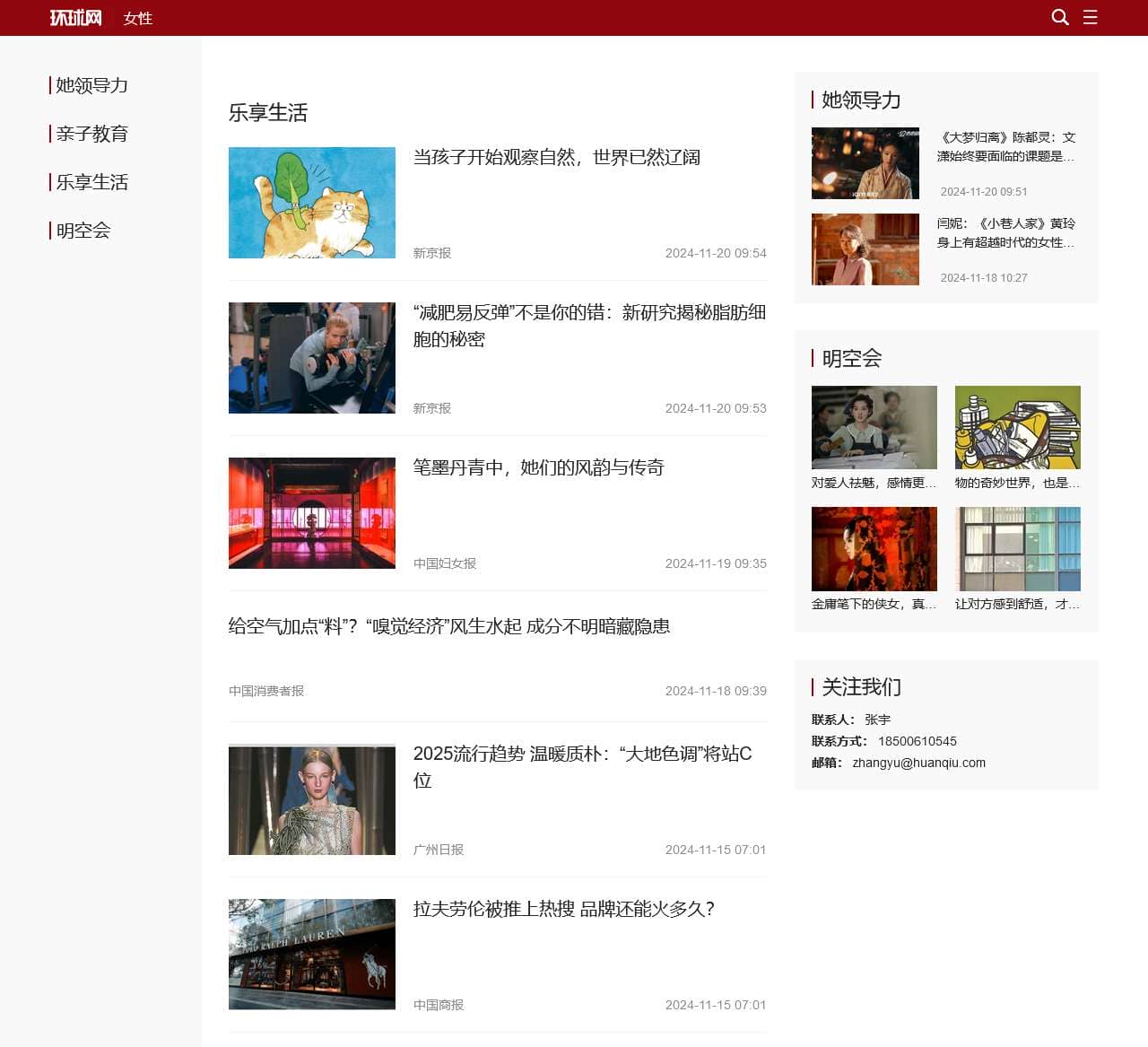Open the hamburger menu at top right
Image resolution: width=1148 pixels, height=1047 pixels.
click(1091, 17)
